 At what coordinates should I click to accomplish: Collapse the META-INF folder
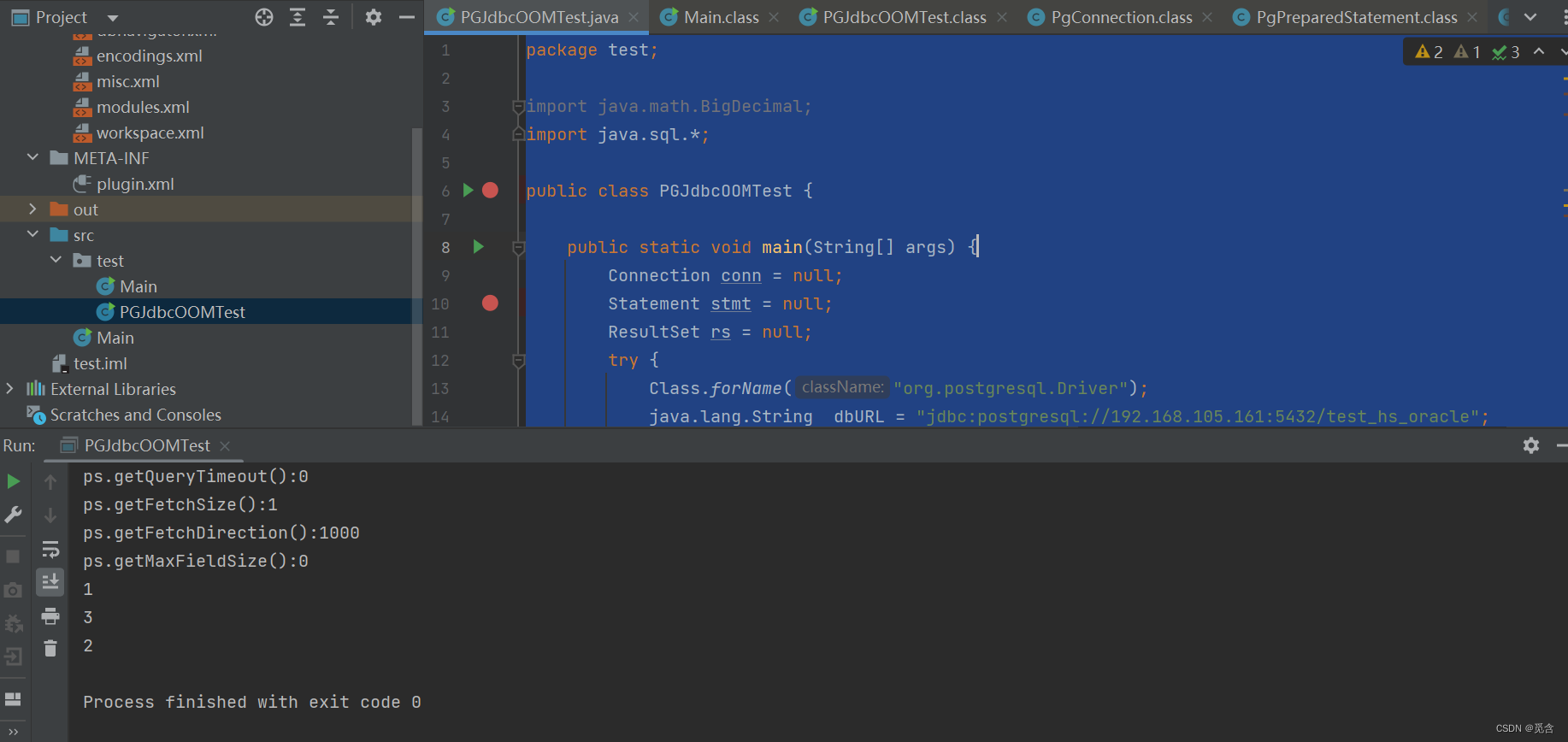[x=32, y=157]
